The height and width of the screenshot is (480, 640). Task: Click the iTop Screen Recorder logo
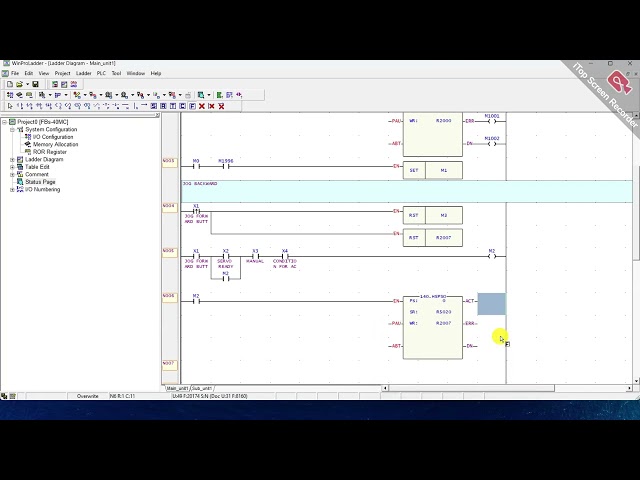(619, 82)
